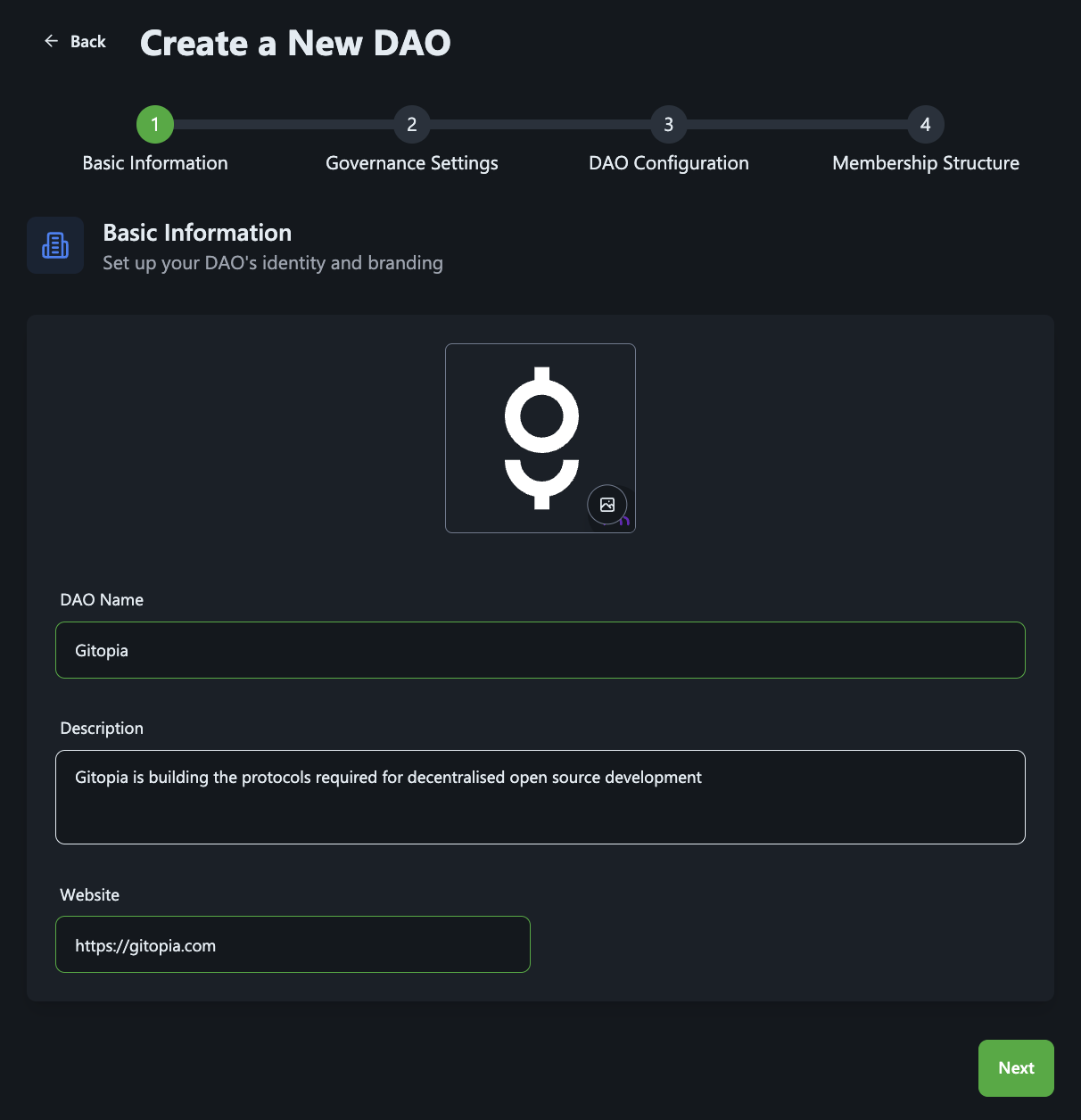Click the building icon beside Basic Information
This screenshot has height=1120, width=1081.
pos(55,245)
